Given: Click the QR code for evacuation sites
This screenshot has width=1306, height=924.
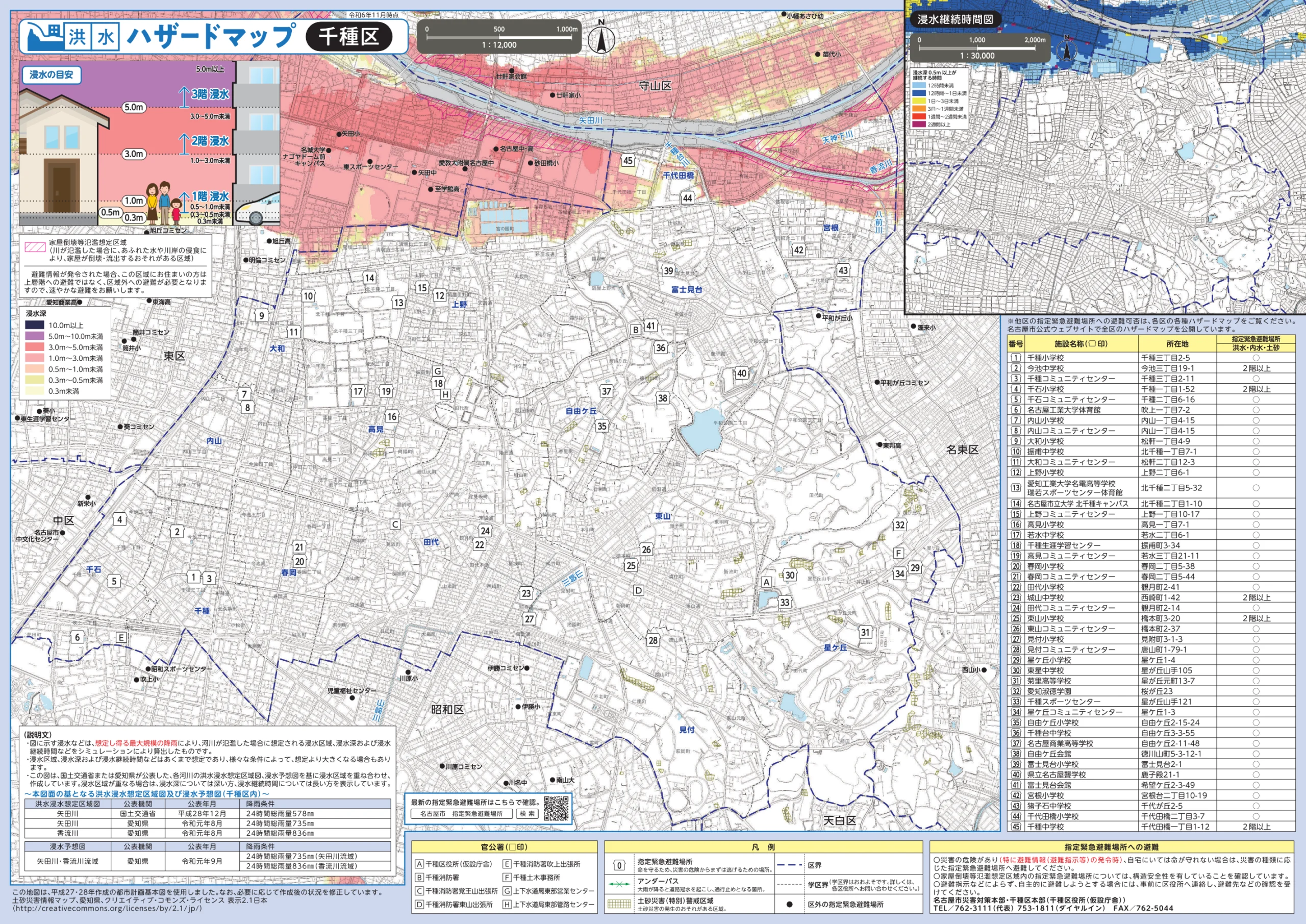Looking at the screenshot, I should (x=556, y=809).
